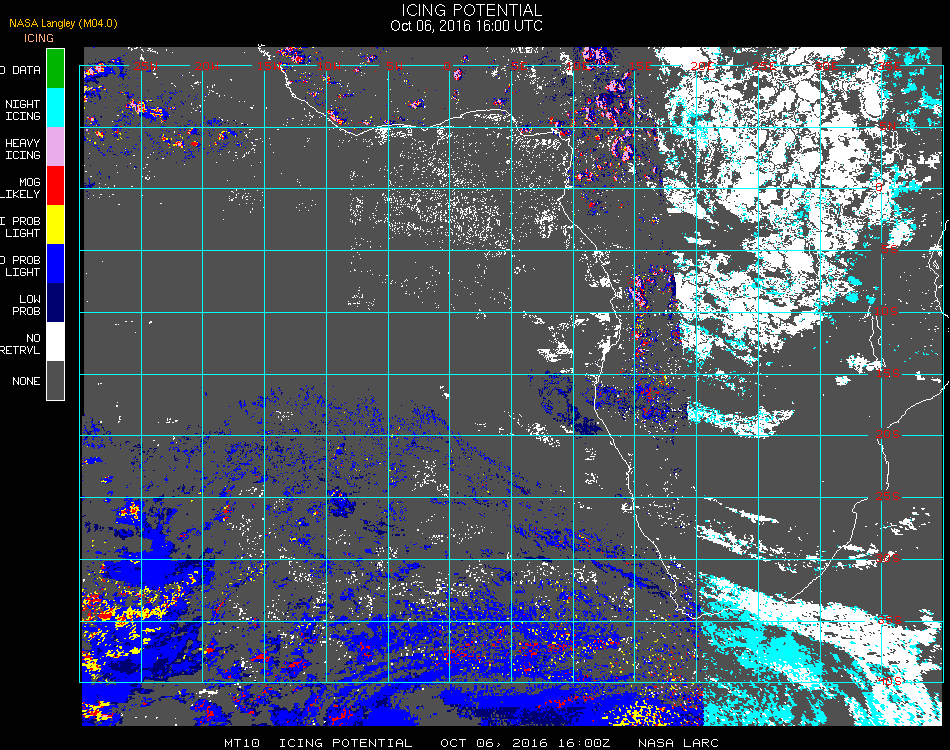Click the green NO DATA legend swatch
Viewport: 950px width, 750px height.
(55, 68)
